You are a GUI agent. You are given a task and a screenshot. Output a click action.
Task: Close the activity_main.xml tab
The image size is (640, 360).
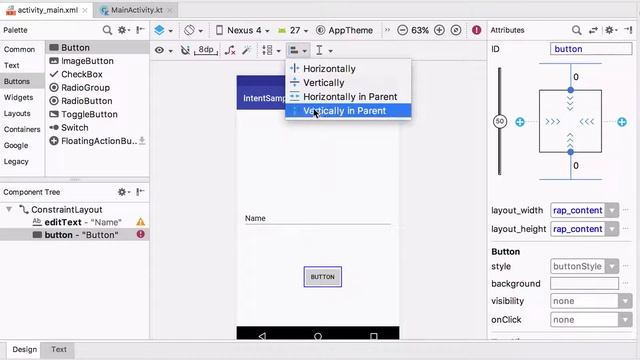(85, 10)
